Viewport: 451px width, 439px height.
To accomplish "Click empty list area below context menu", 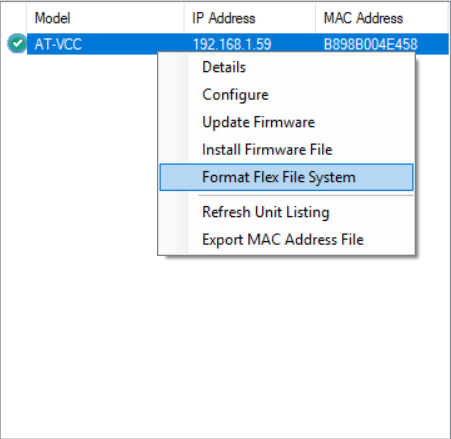I will click(x=225, y=347).
